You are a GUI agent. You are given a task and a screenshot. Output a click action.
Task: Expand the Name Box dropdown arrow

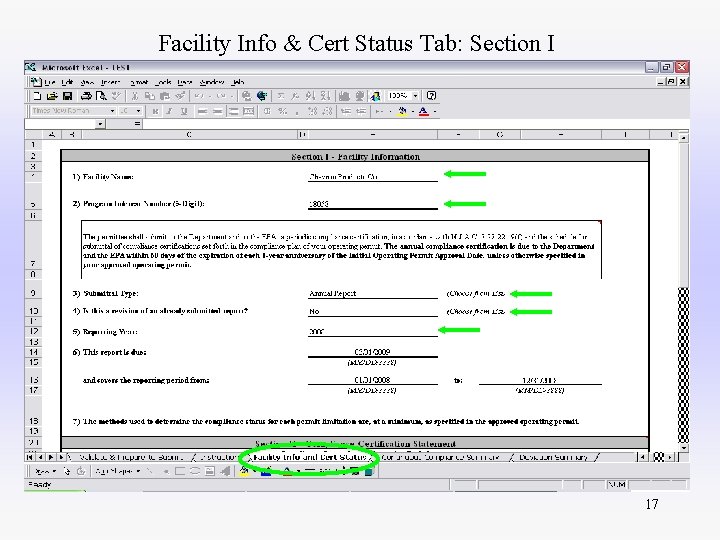[100, 124]
